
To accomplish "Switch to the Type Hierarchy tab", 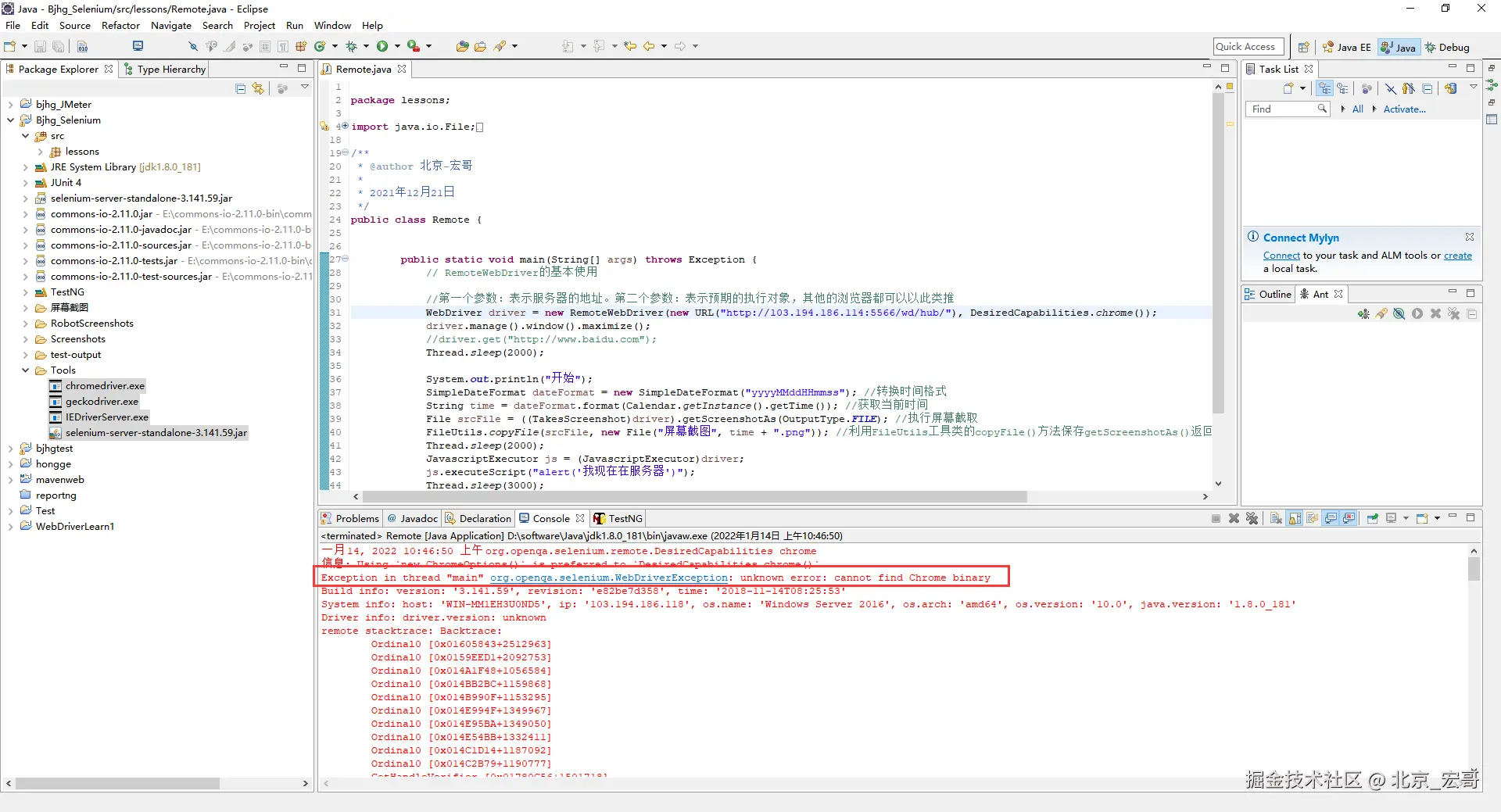I will click(x=165, y=69).
